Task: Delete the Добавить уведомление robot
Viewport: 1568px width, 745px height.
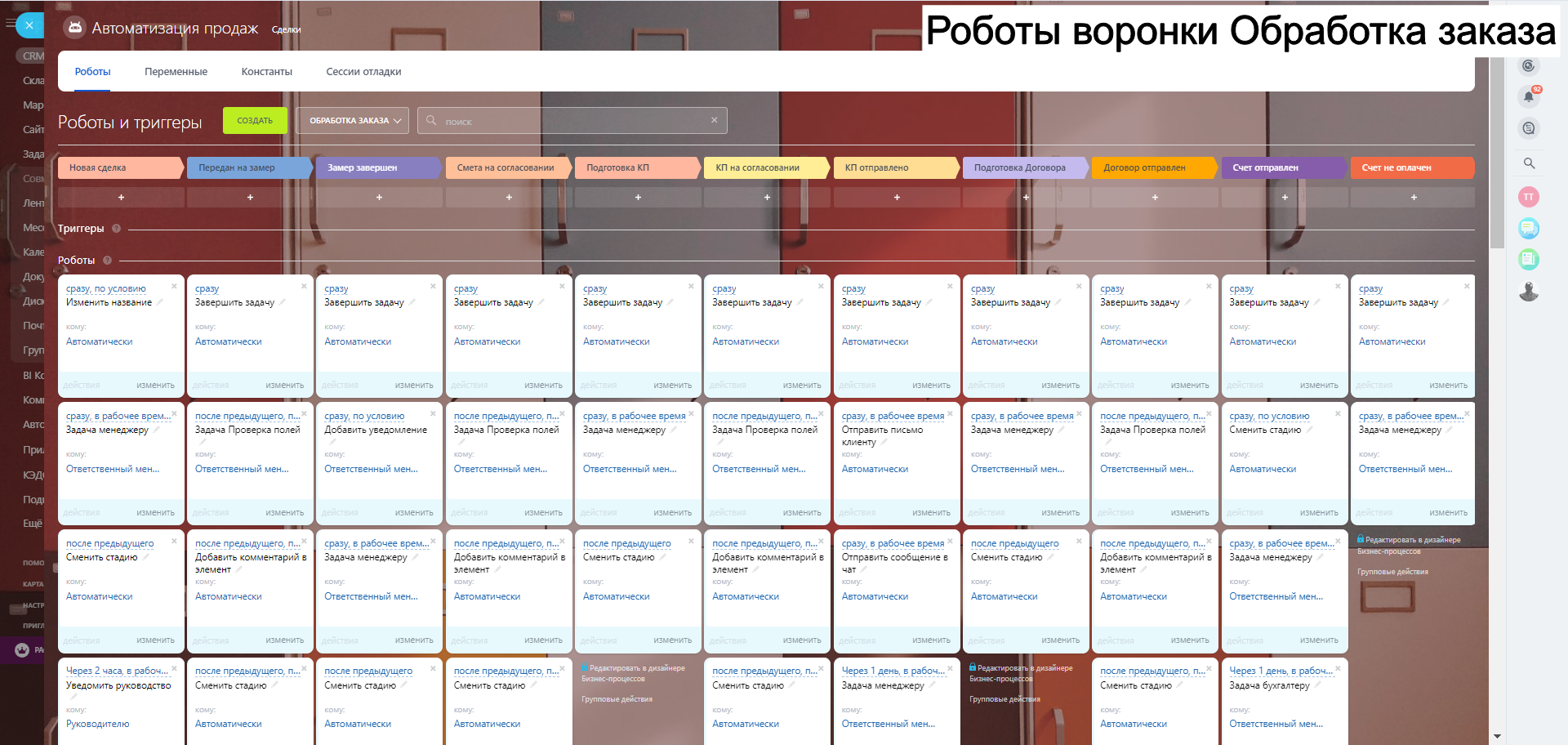Action: 433,413
